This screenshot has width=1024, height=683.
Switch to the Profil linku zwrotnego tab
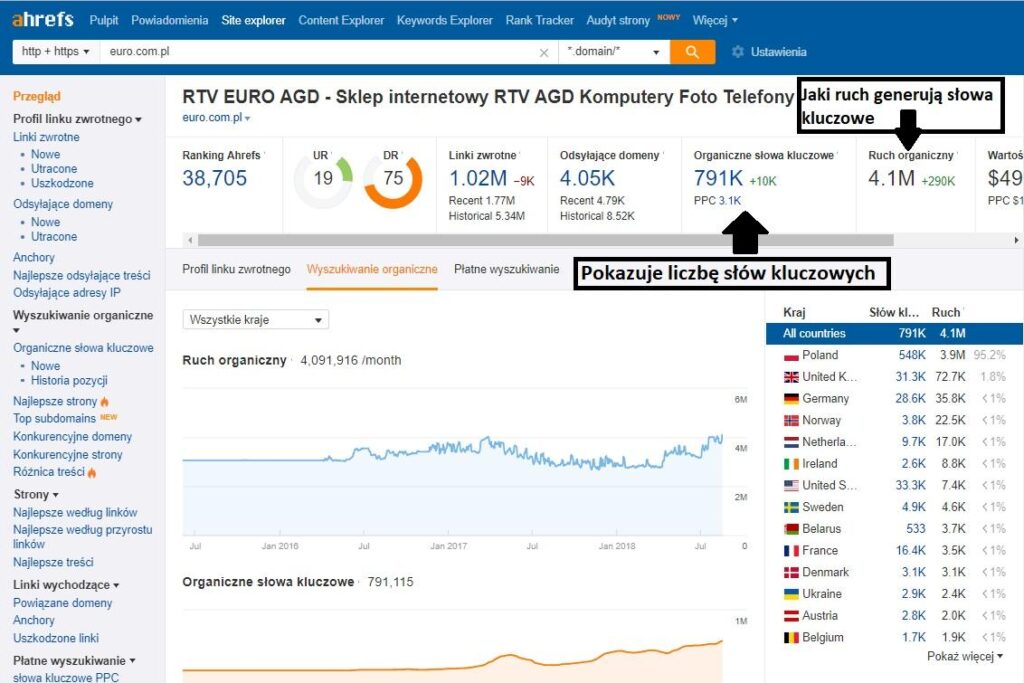236,269
